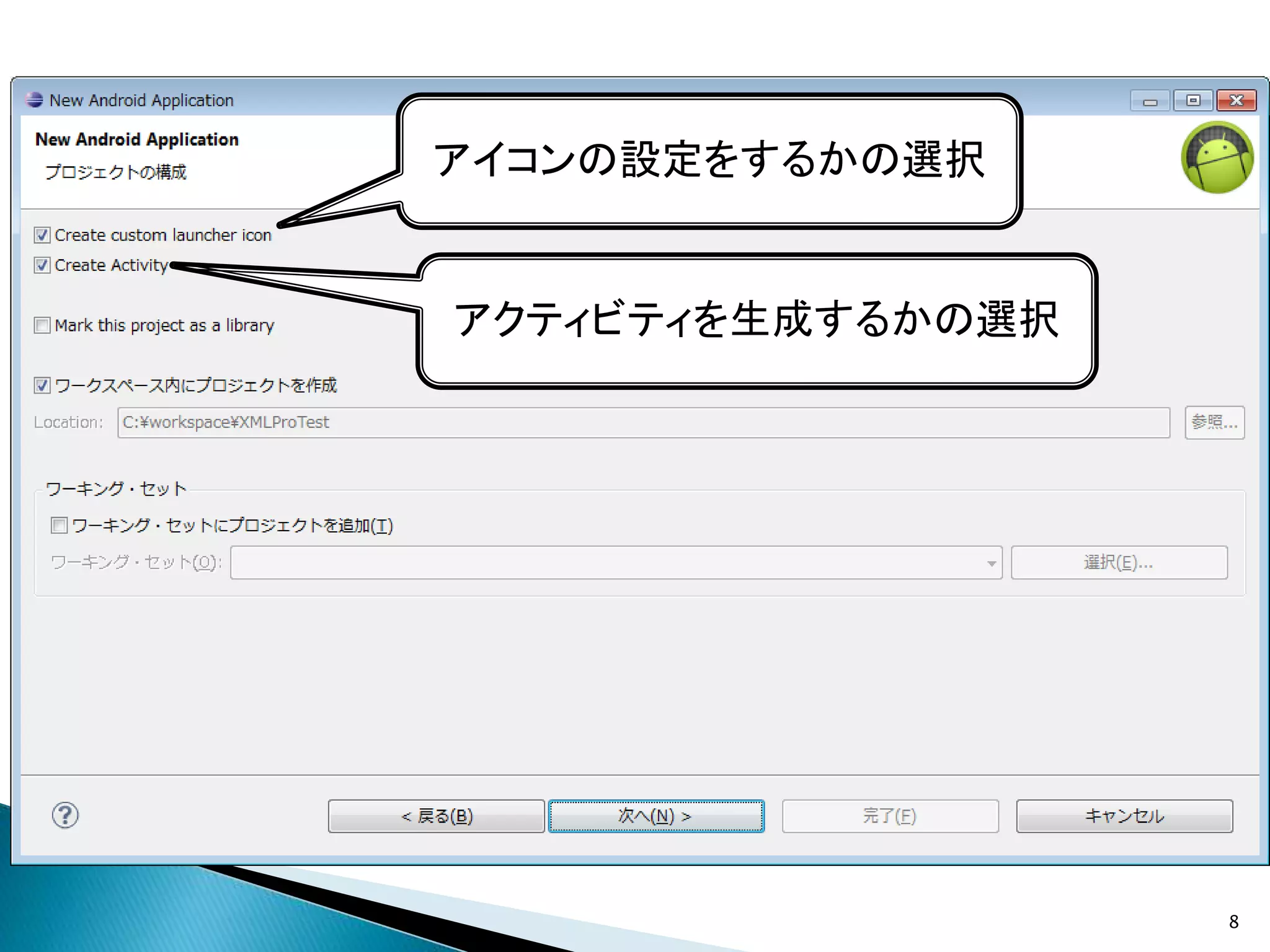Click the キャンセル cancel button
Screen dimensions: 1270x952
[1124, 816]
